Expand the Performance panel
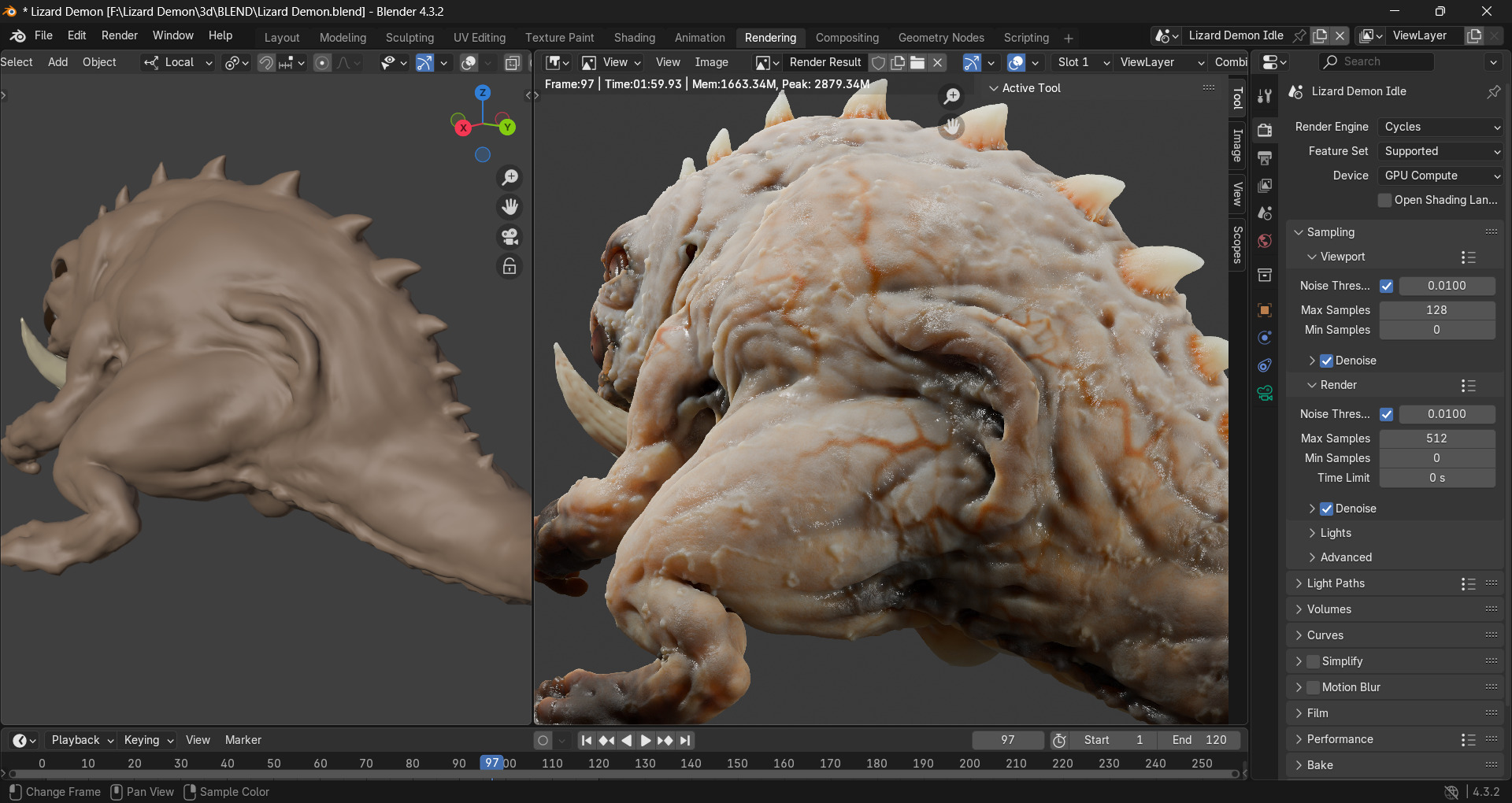This screenshot has height=803, width=1512. click(1340, 739)
